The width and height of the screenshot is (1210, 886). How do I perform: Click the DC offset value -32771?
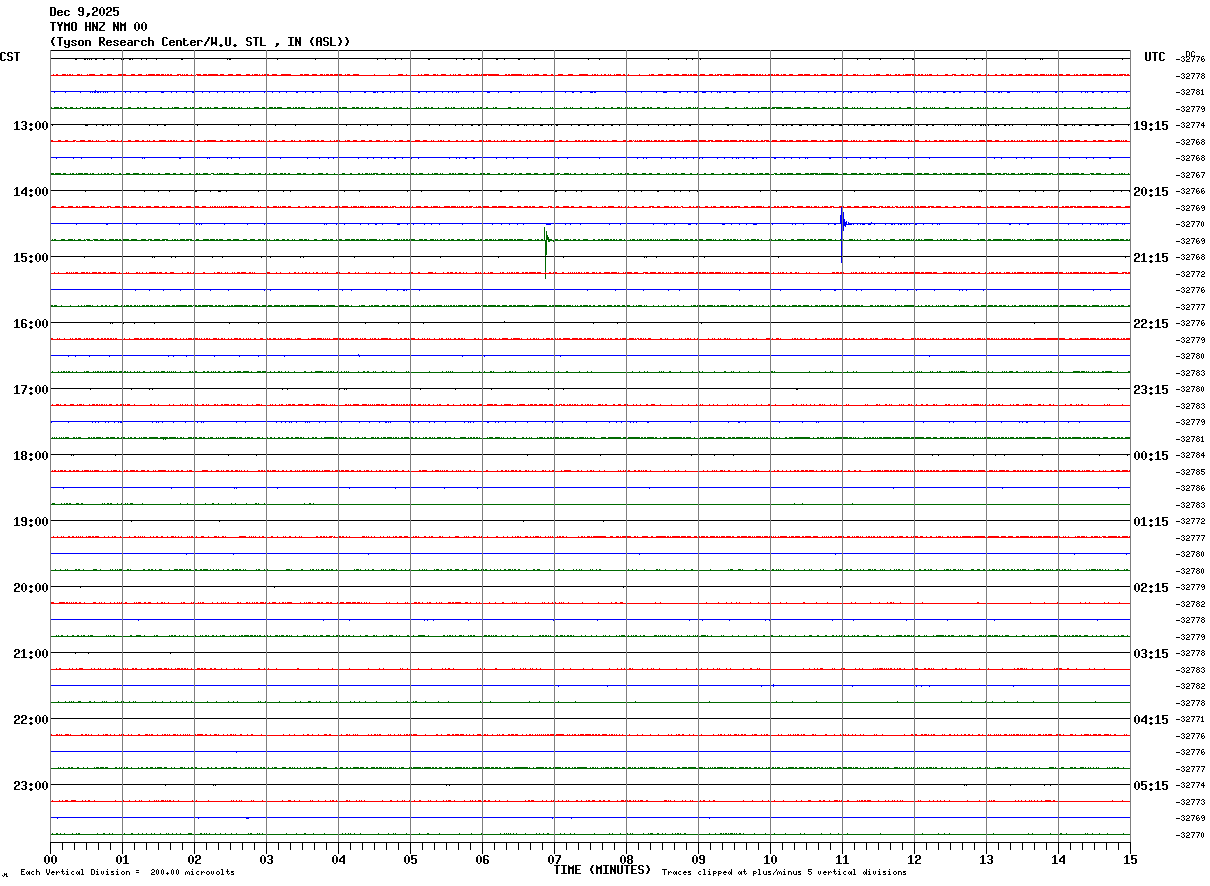[1192, 719]
